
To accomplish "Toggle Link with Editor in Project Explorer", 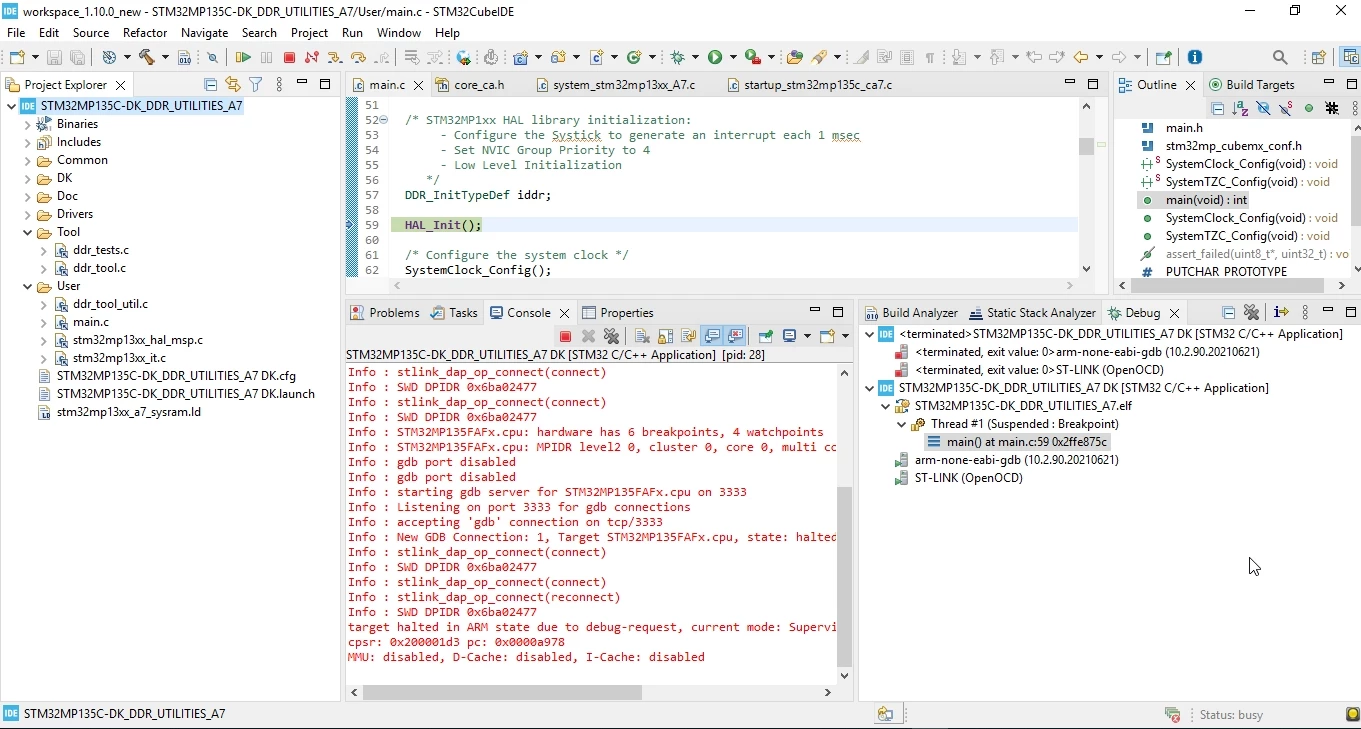I will click(x=233, y=85).
